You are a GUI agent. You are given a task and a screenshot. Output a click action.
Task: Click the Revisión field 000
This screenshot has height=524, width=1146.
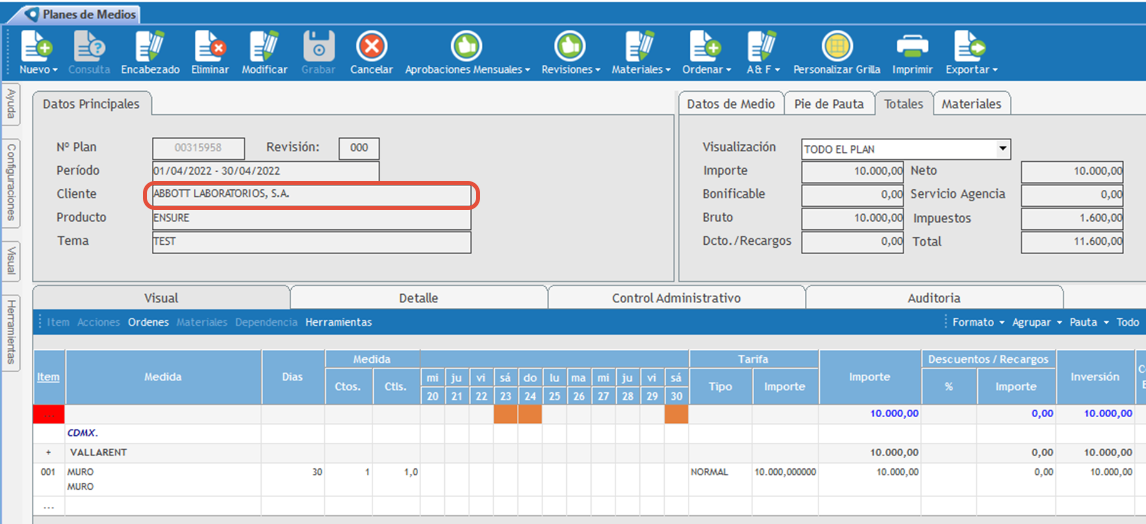coord(359,148)
